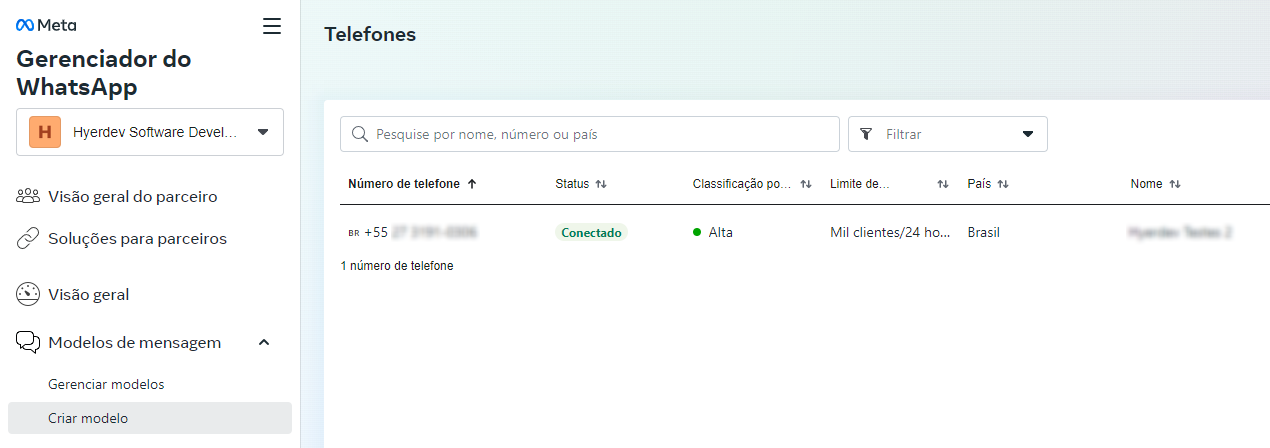
Task: Open Gerenciar modelos
Action: [x=106, y=384]
